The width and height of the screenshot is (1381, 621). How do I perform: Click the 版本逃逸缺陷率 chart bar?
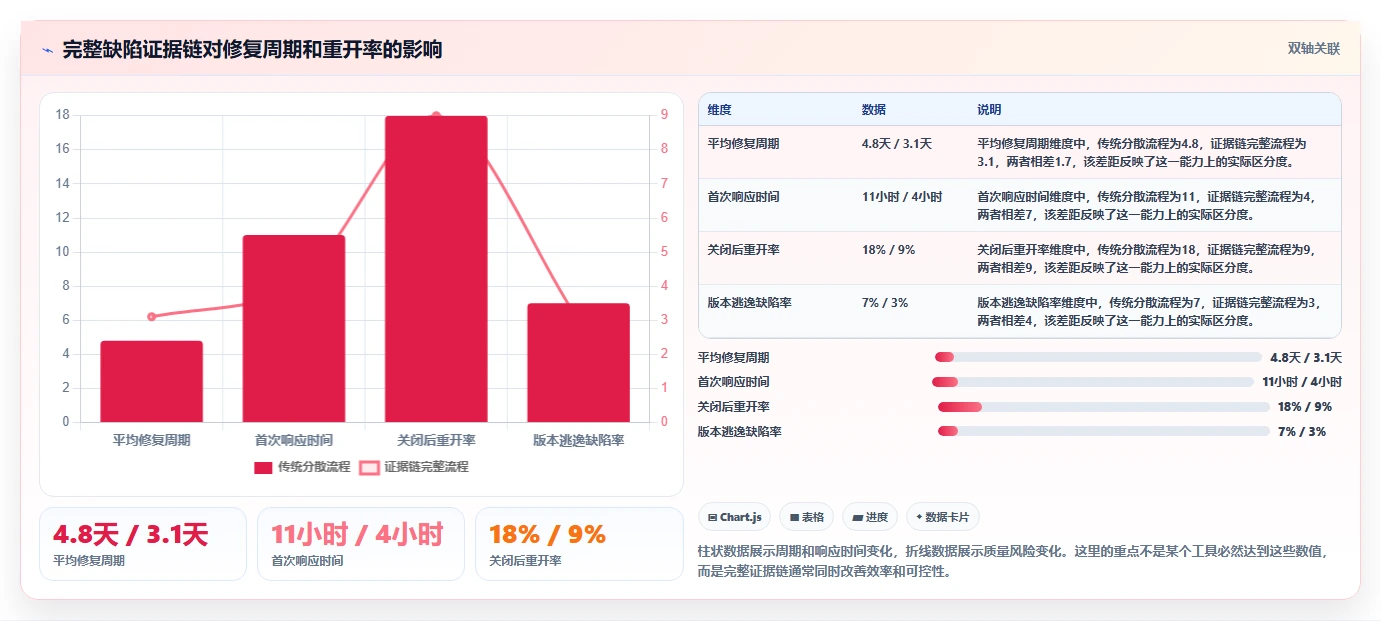pyautogui.click(x=578, y=362)
